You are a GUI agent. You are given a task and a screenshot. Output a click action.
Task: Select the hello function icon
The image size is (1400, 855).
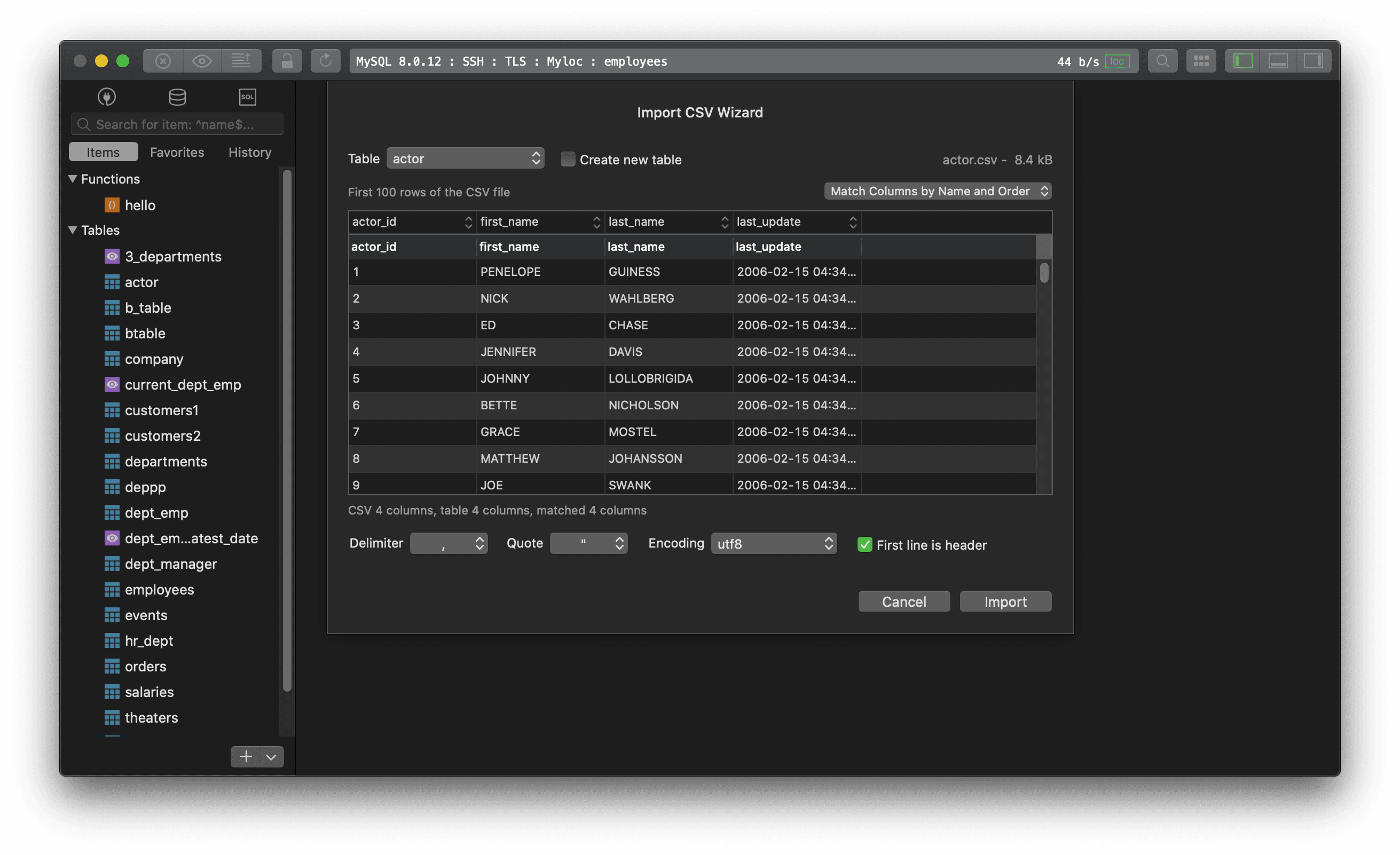[x=112, y=205]
